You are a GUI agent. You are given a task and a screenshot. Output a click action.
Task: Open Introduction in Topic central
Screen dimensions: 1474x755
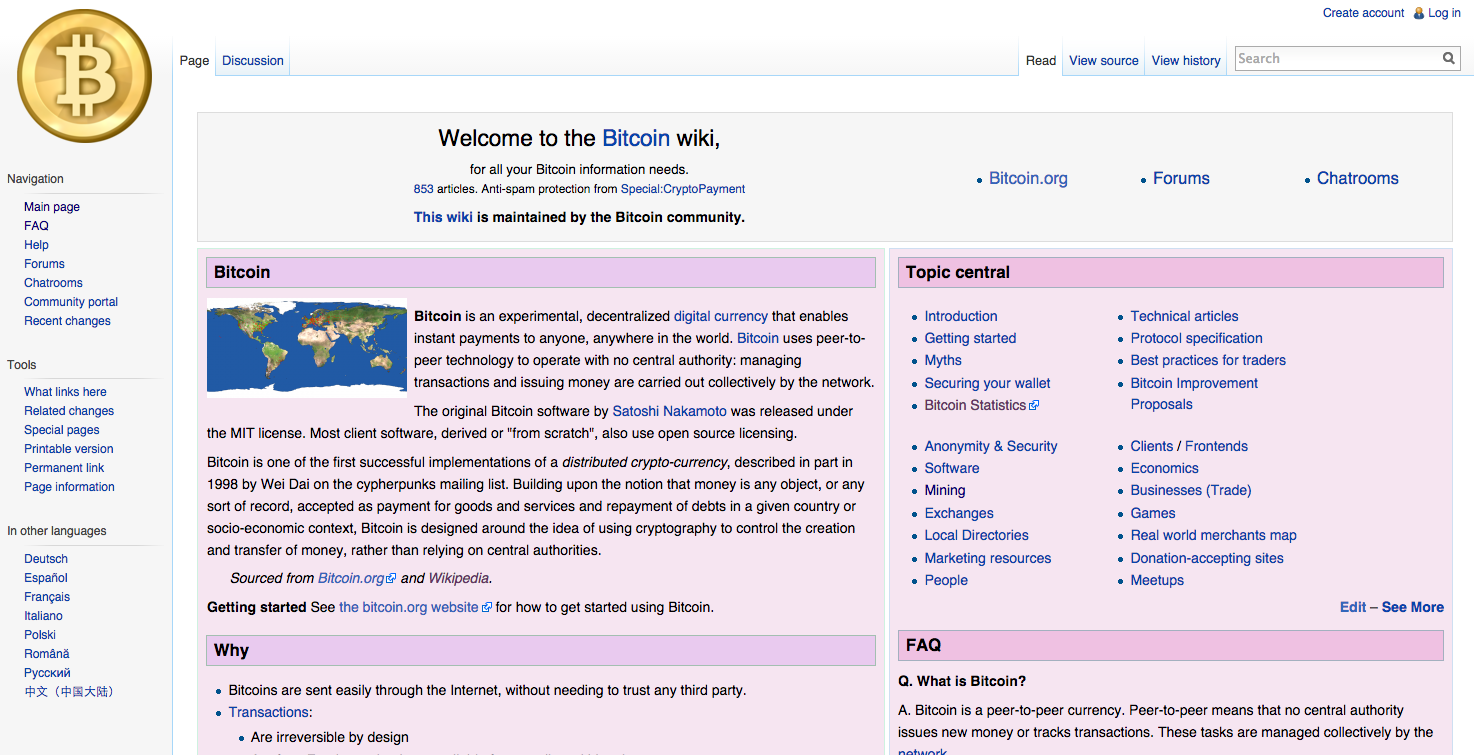tap(961, 316)
